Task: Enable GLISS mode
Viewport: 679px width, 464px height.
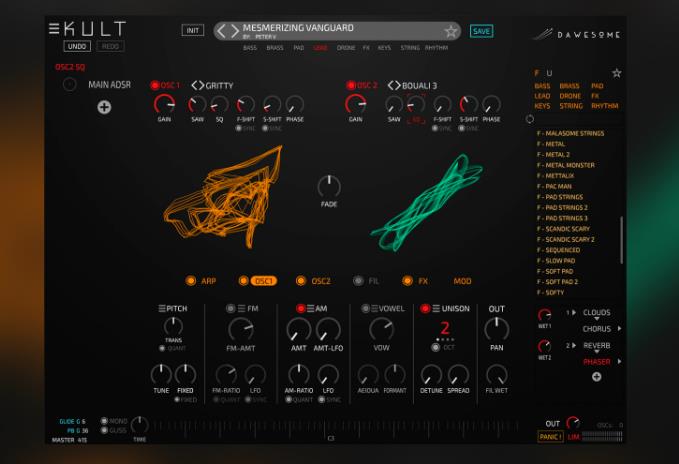Action: pos(104,430)
